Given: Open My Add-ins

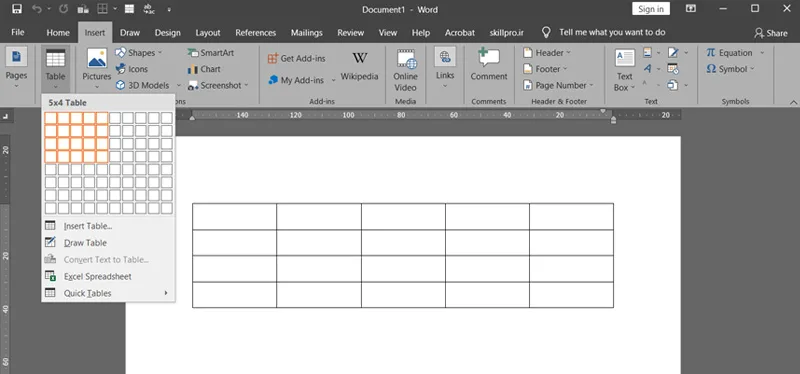Looking at the screenshot, I should pos(296,80).
